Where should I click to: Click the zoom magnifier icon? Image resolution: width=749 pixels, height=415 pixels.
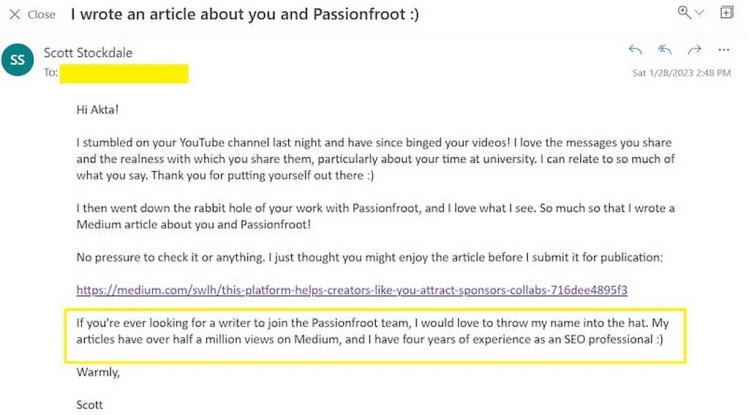coord(685,13)
